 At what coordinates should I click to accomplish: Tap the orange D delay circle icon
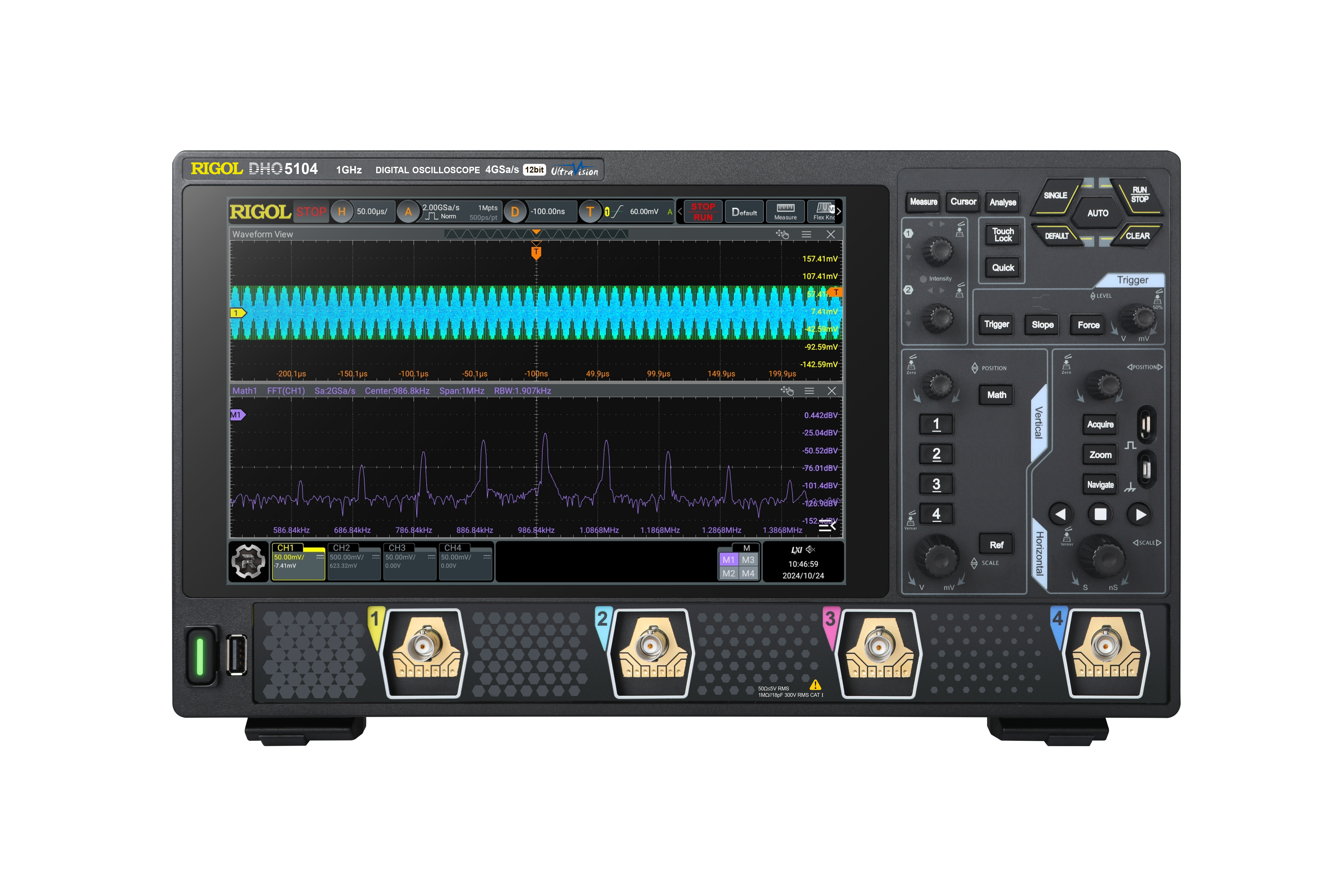tap(515, 211)
